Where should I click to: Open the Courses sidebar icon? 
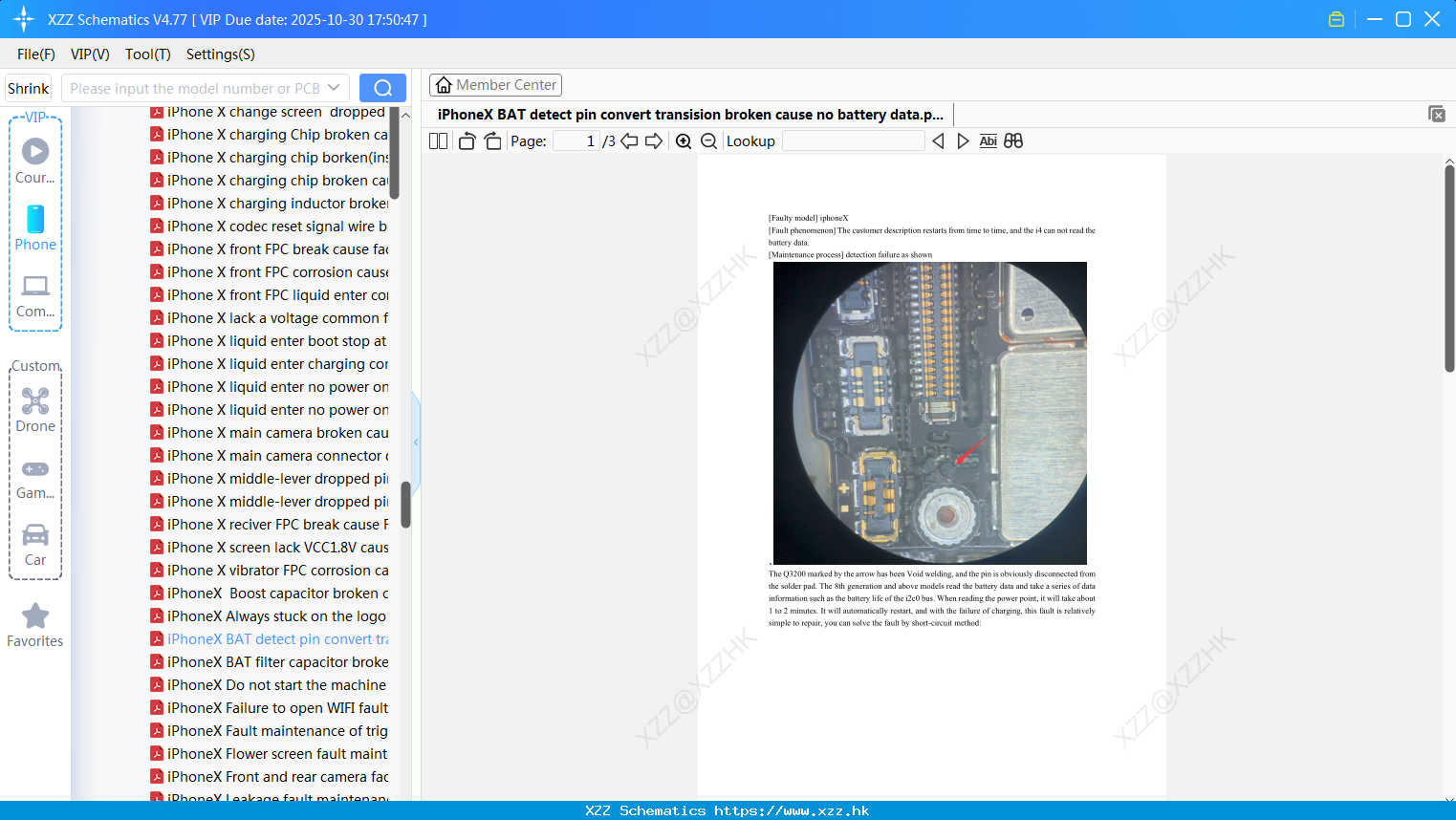35,162
